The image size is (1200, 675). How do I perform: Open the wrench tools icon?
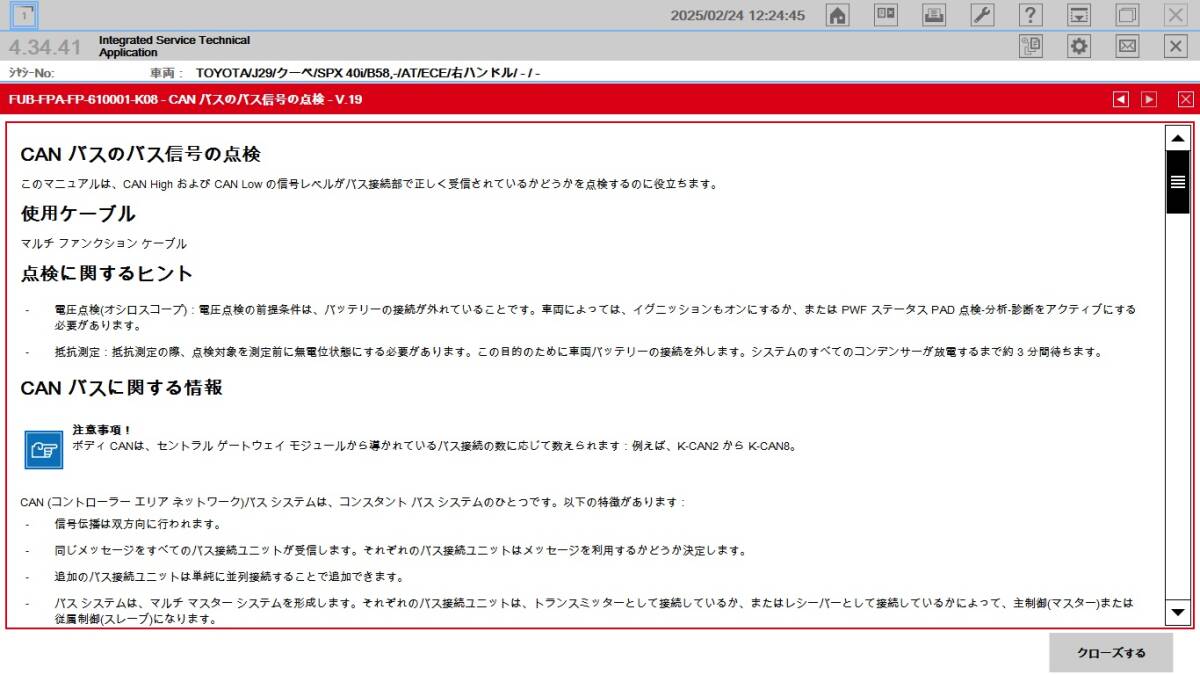(x=983, y=15)
